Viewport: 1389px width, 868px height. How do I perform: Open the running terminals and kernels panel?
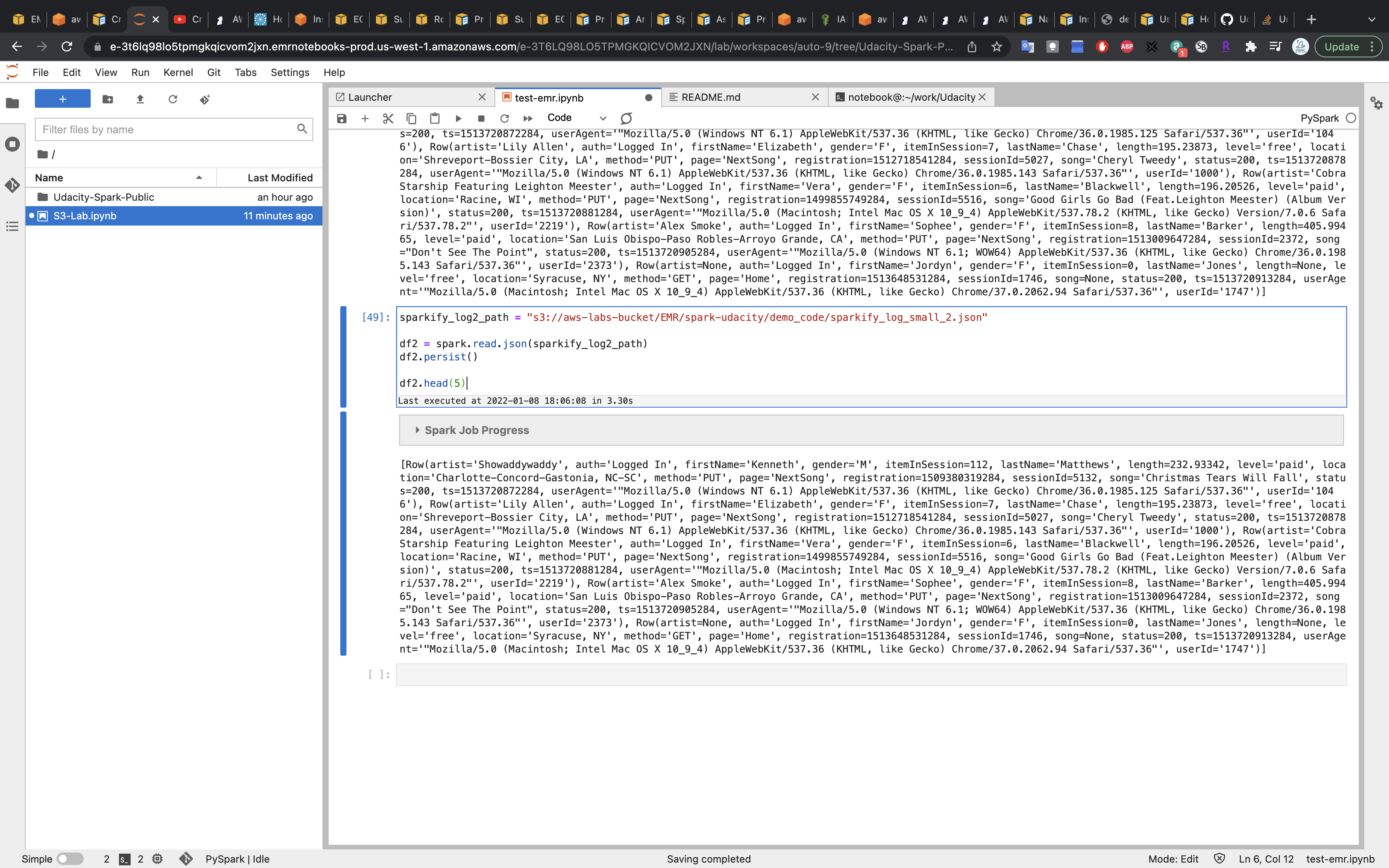(12, 144)
